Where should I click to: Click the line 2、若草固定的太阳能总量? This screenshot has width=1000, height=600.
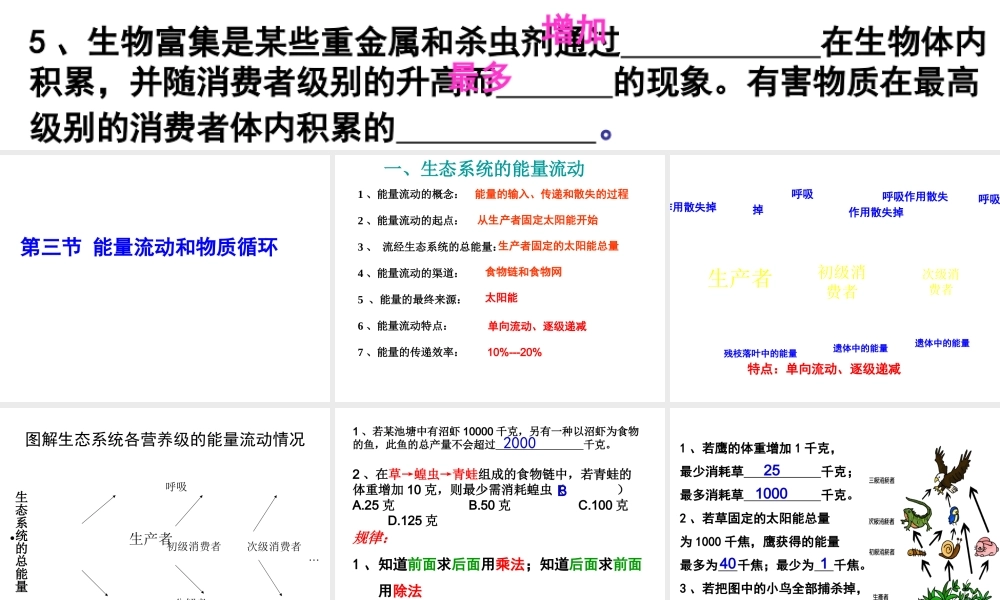pyautogui.click(x=754, y=518)
